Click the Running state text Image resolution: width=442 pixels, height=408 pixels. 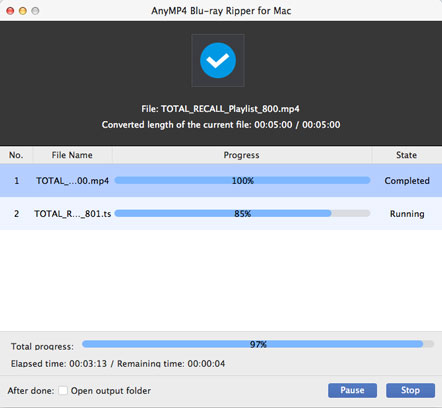(x=407, y=214)
